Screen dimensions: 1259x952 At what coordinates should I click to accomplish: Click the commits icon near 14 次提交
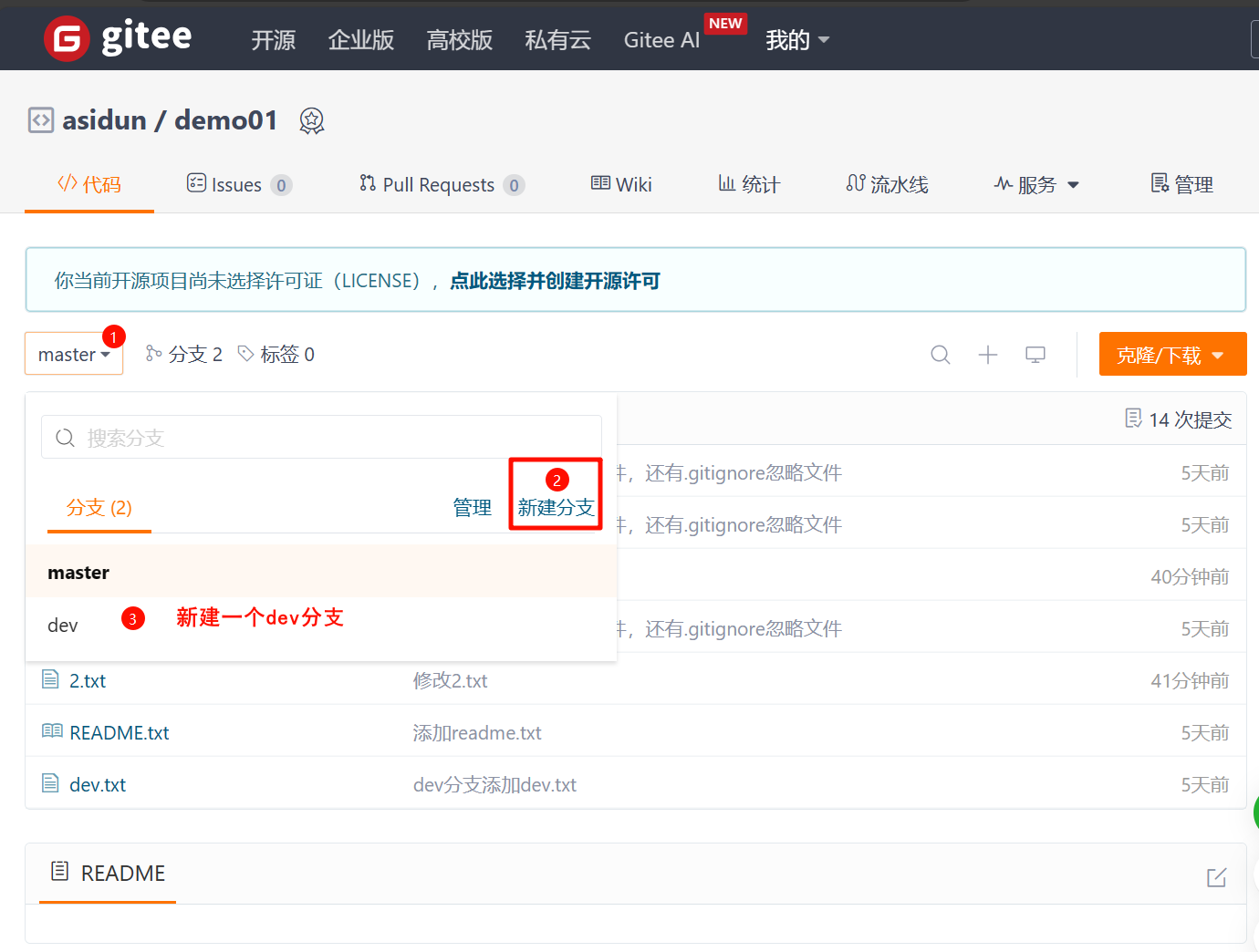click(1133, 419)
